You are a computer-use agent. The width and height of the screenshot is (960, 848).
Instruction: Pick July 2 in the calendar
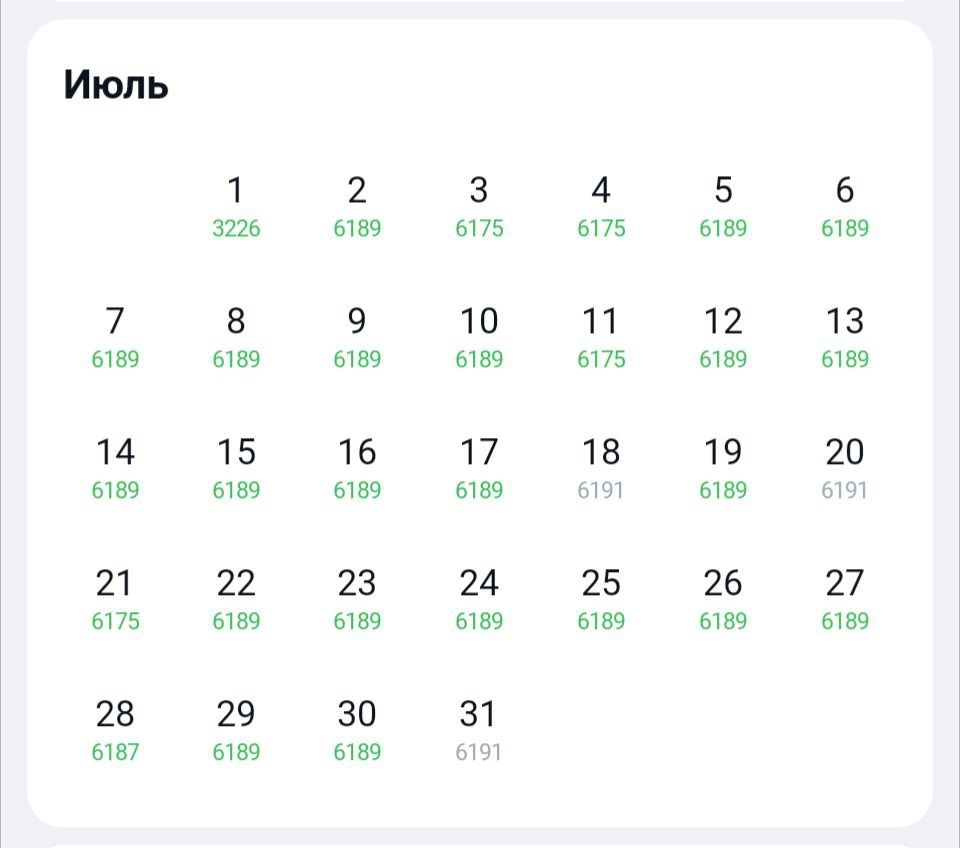point(357,206)
